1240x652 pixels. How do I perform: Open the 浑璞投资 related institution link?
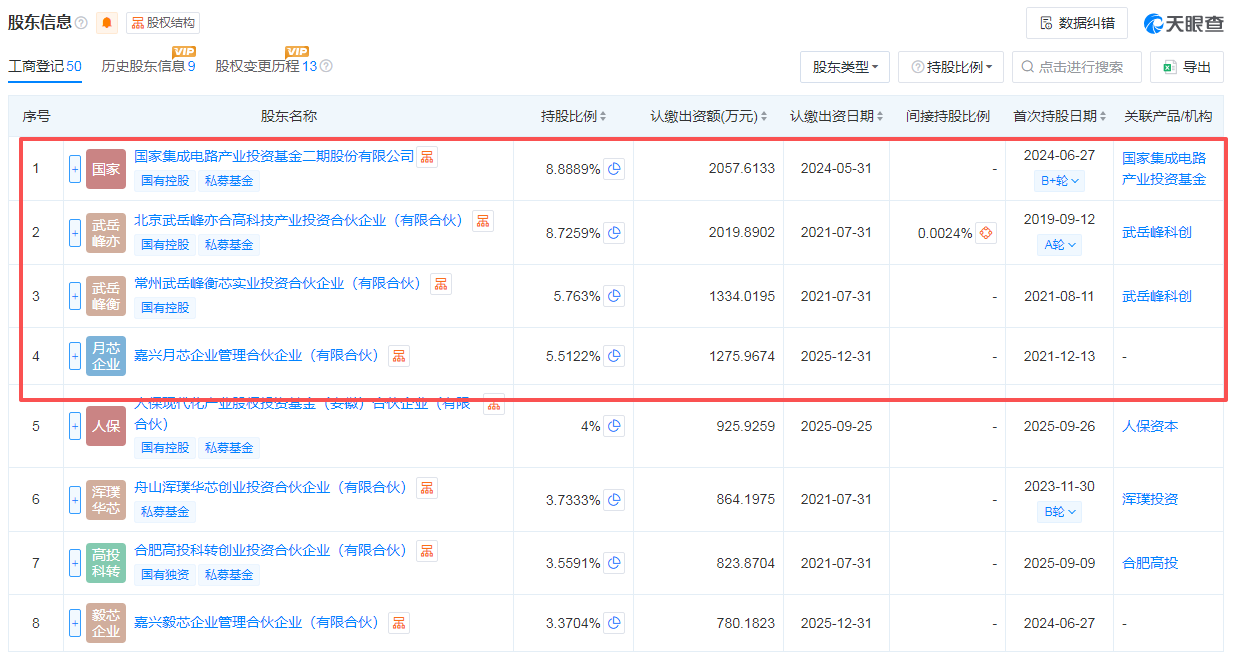1150,499
